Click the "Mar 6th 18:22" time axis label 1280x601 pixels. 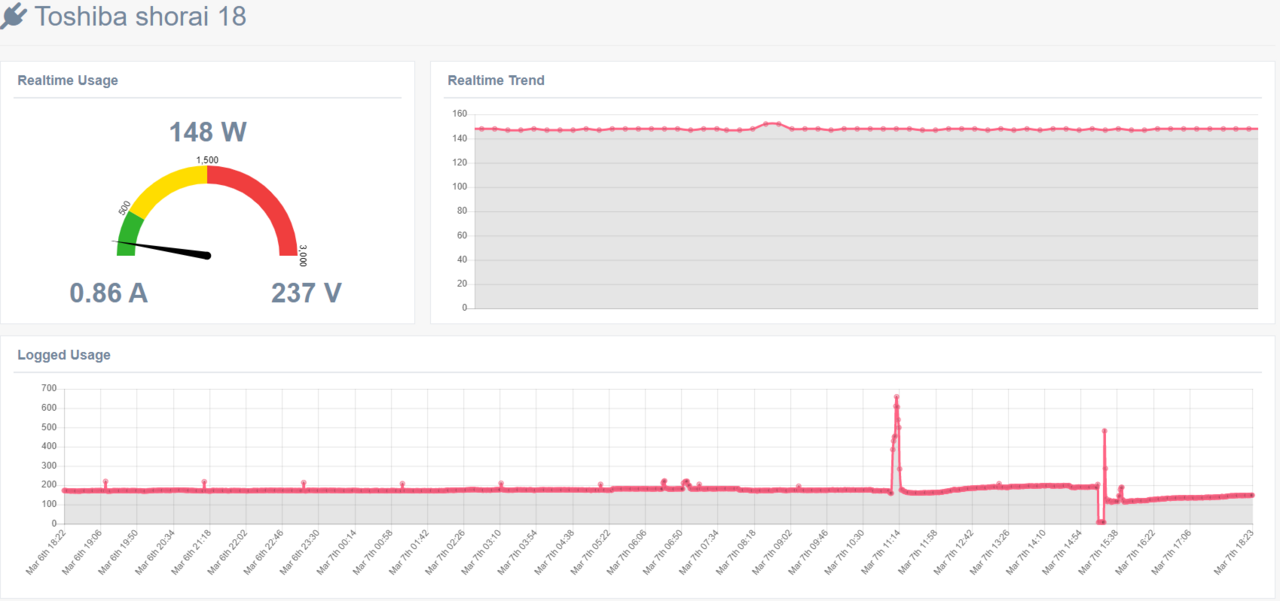pos(47,553)
